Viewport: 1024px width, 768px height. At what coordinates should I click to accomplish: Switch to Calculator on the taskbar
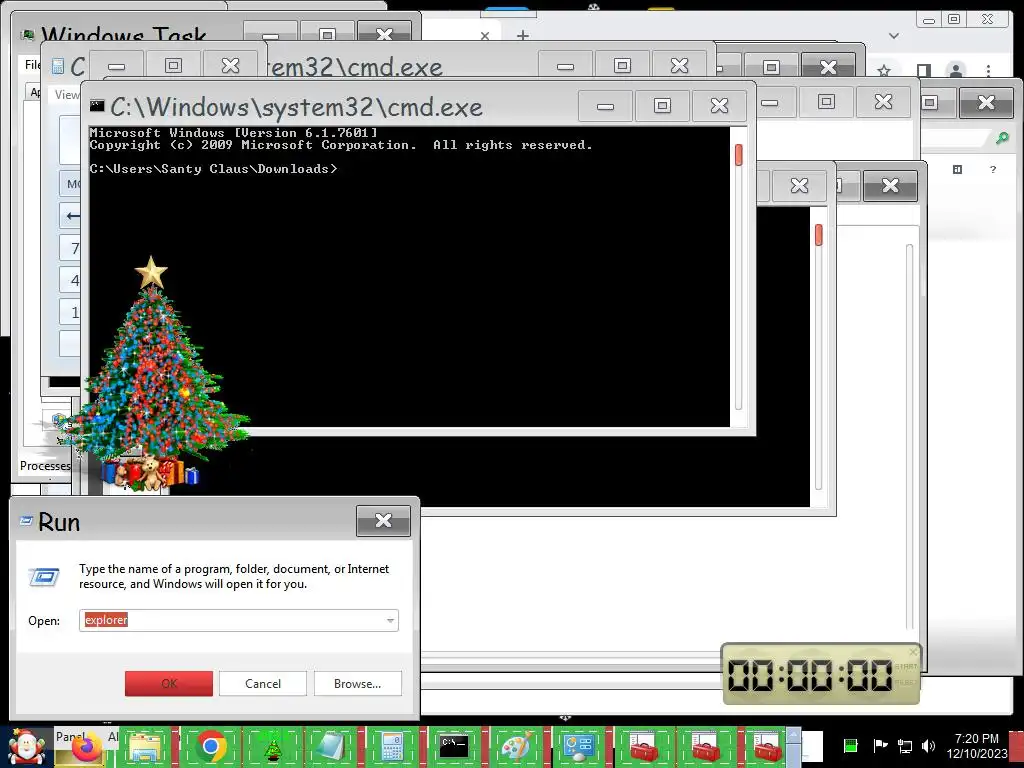(392, 747)
